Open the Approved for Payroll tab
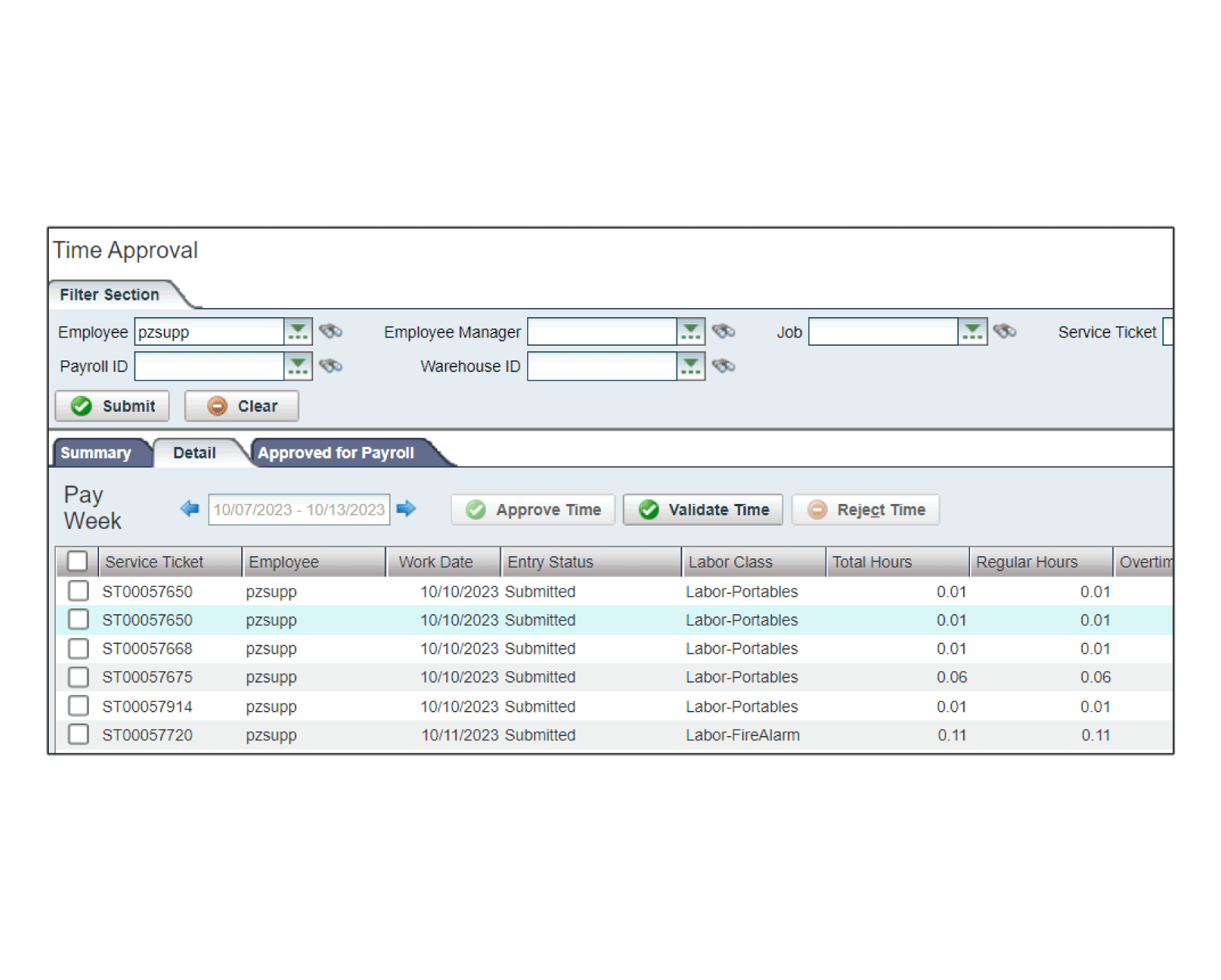This screenshot has width=1221, height=980. 336,453
